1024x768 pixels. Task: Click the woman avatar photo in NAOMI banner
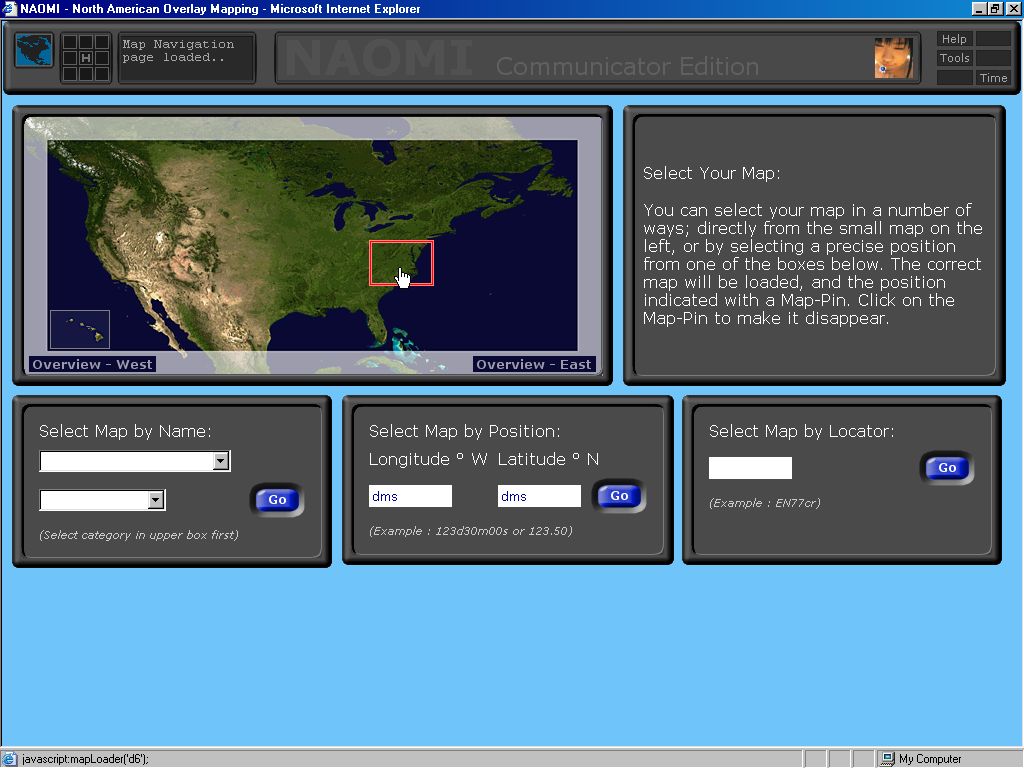(x=893, y=58)
